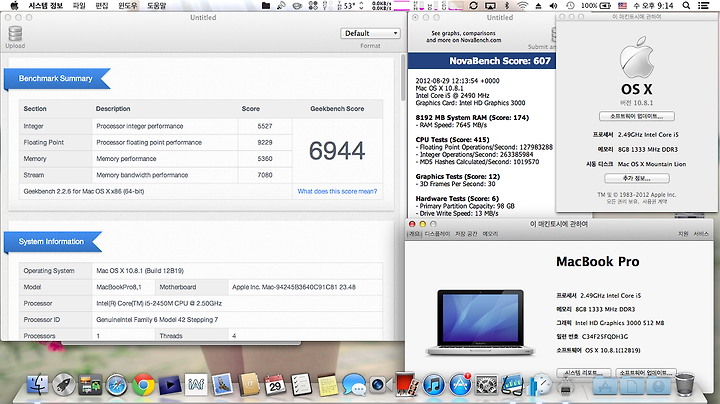Open the Downloads folder stack in Dock

(x=658, y=386)
